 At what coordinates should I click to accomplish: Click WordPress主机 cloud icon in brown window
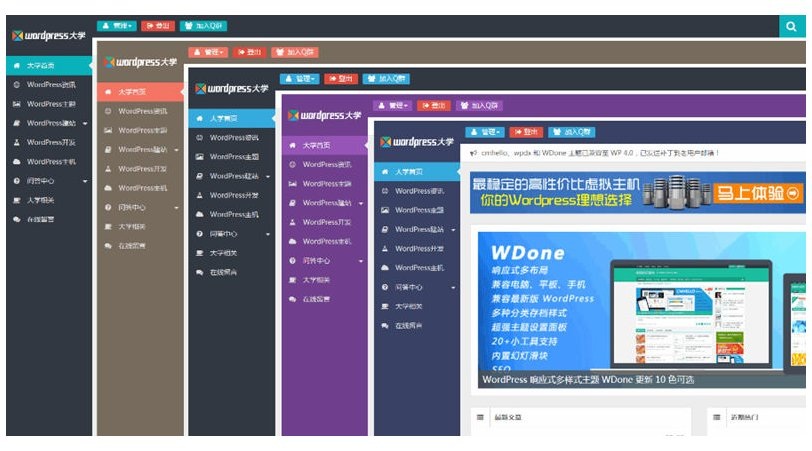click(108, 188)
